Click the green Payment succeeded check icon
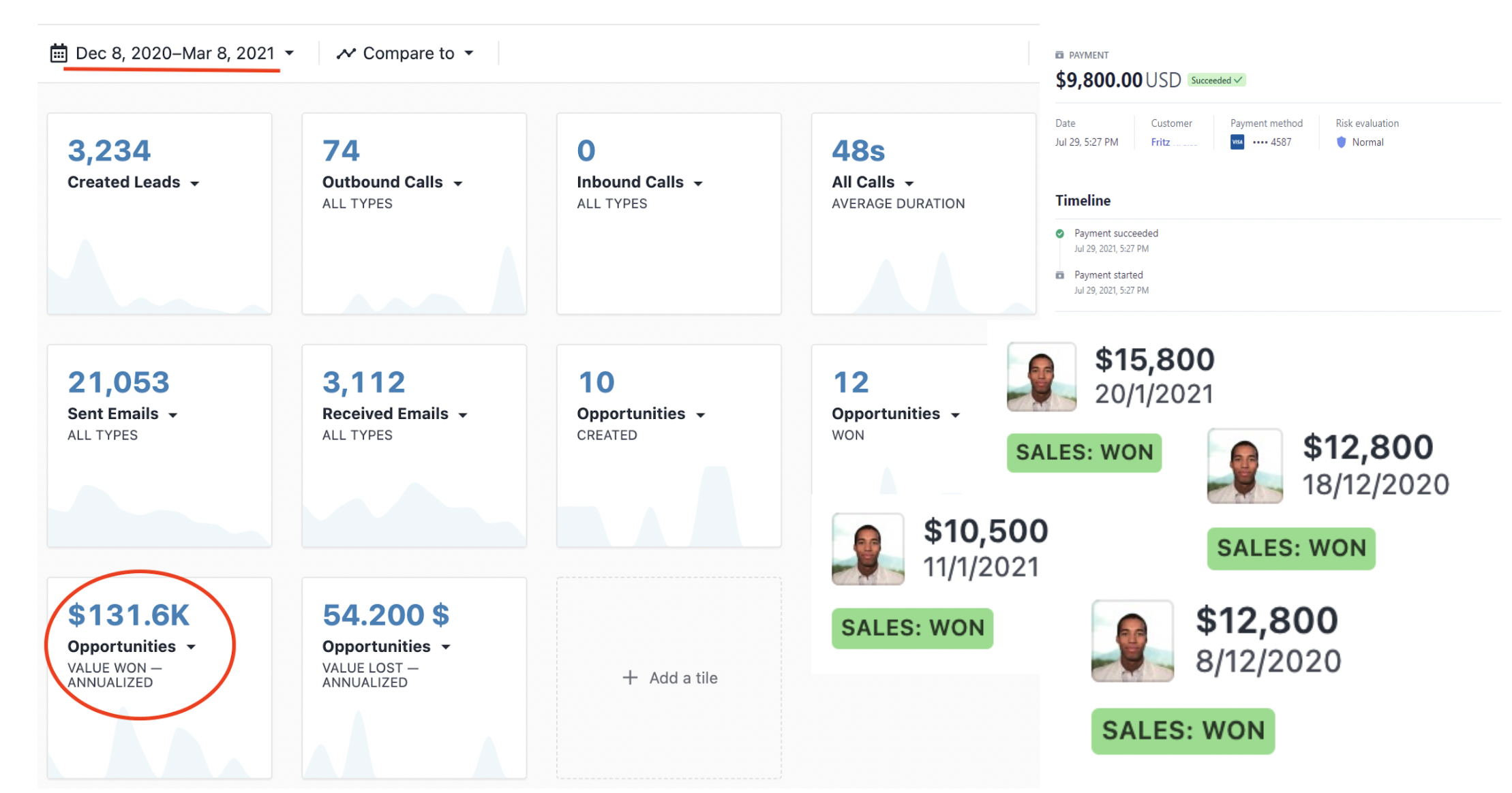 tap(1059, 234)
